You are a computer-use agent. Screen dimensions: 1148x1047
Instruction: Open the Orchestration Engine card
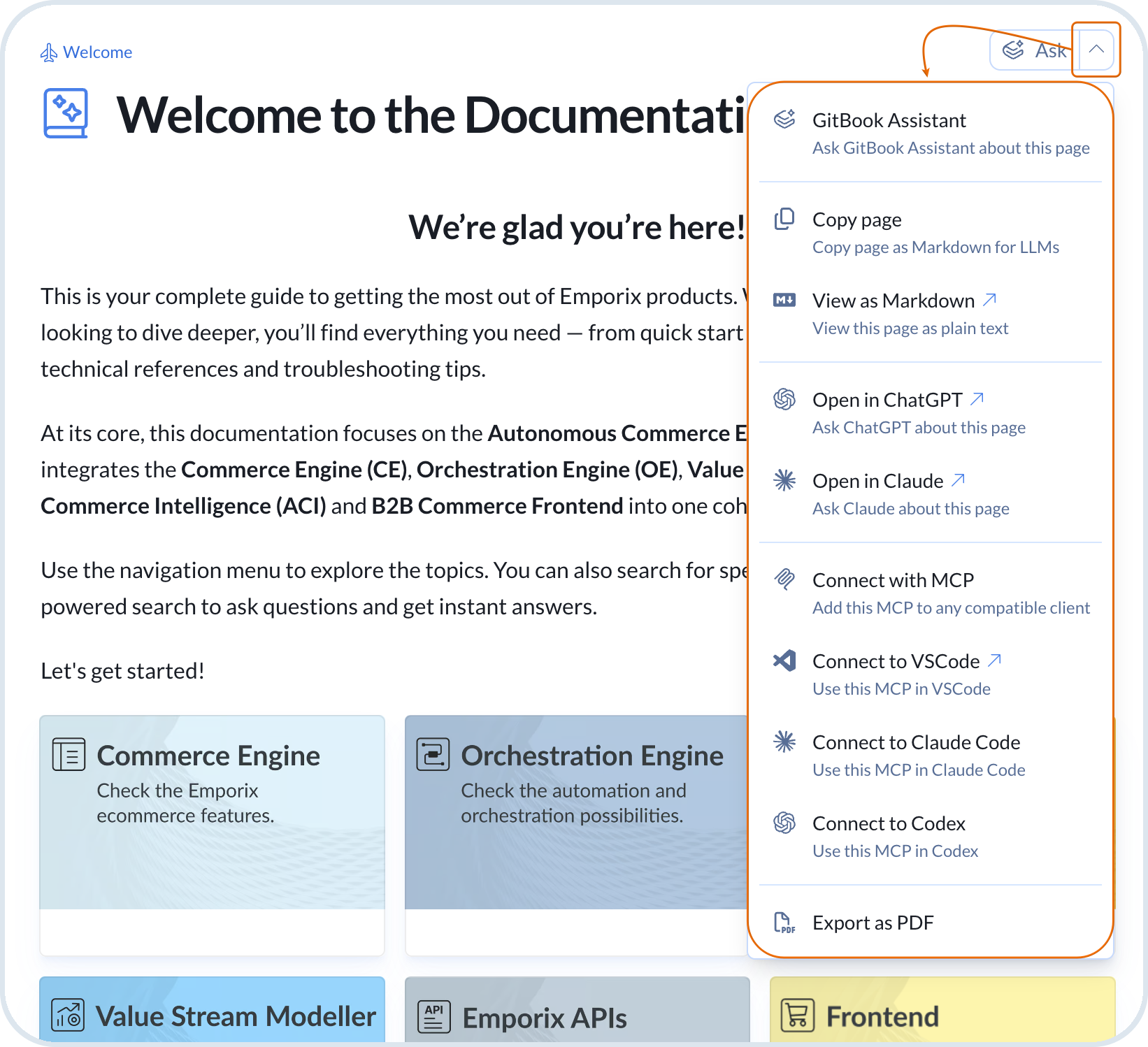(576, 835)
